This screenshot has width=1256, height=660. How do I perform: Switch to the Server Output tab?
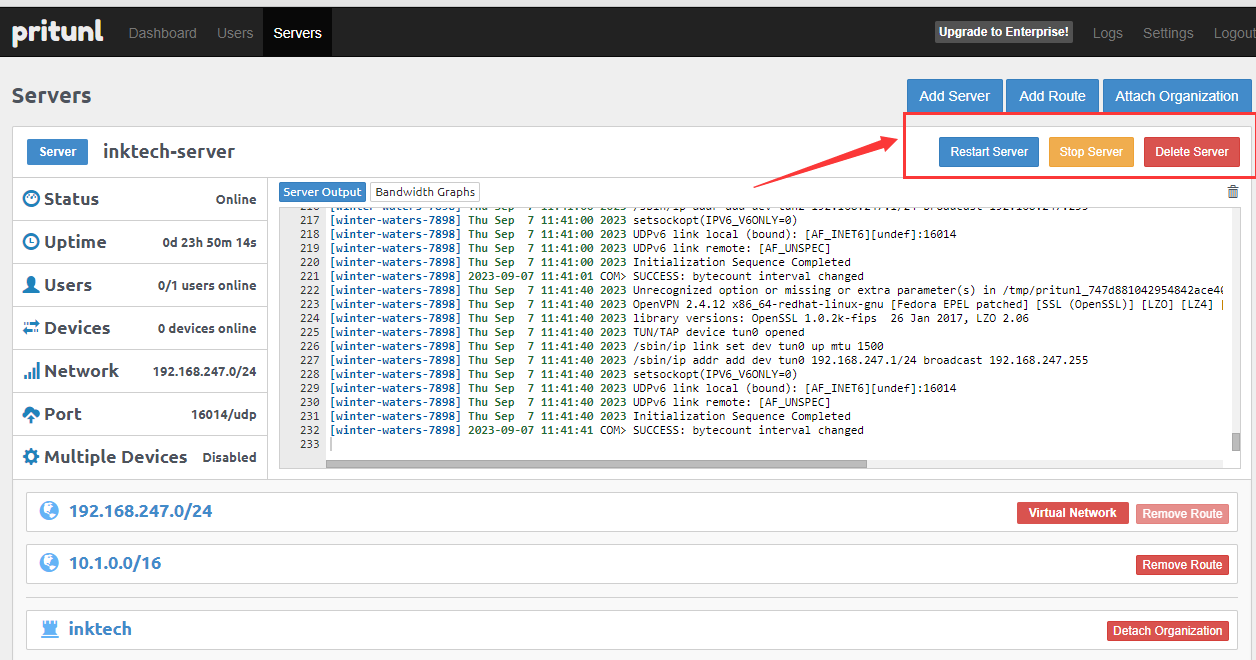tap(322, 192)
